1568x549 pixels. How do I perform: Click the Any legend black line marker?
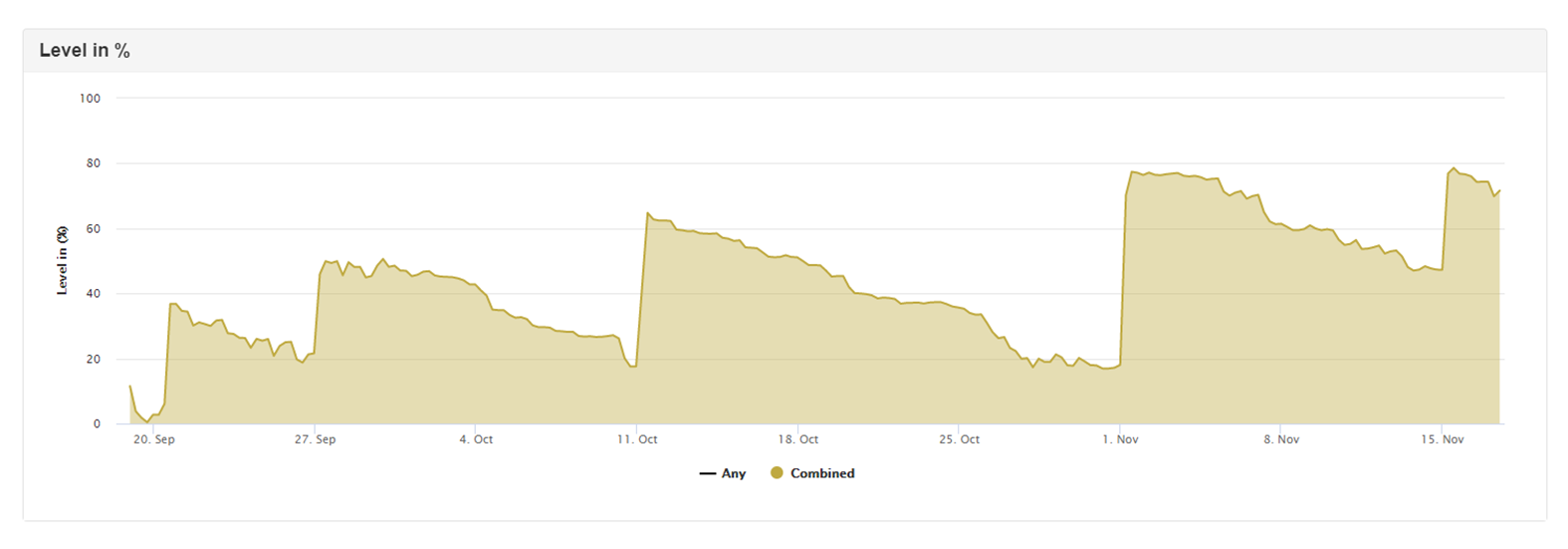point(708,474)
